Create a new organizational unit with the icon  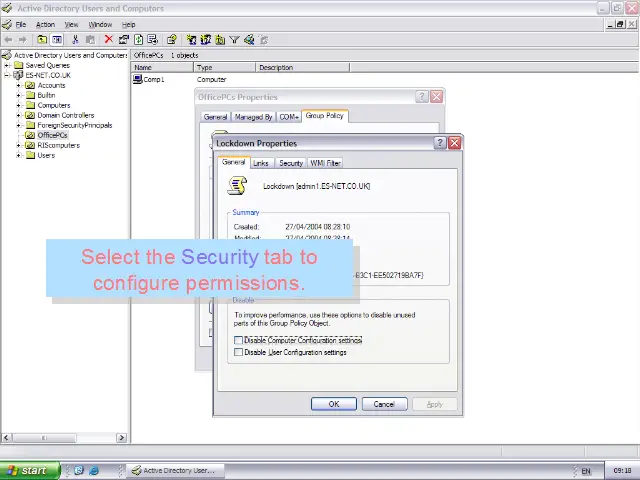point(220,40)
